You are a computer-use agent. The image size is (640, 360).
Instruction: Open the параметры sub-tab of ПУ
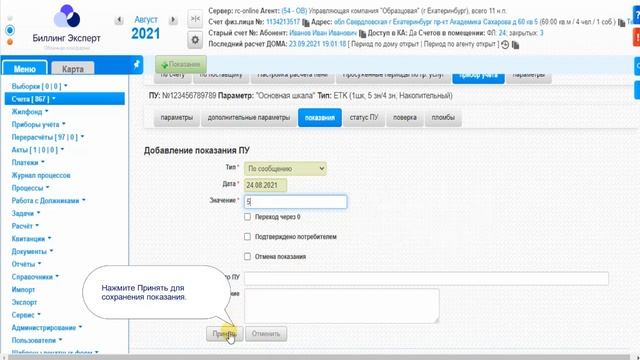pyautogui.click(x=177, y=118)
